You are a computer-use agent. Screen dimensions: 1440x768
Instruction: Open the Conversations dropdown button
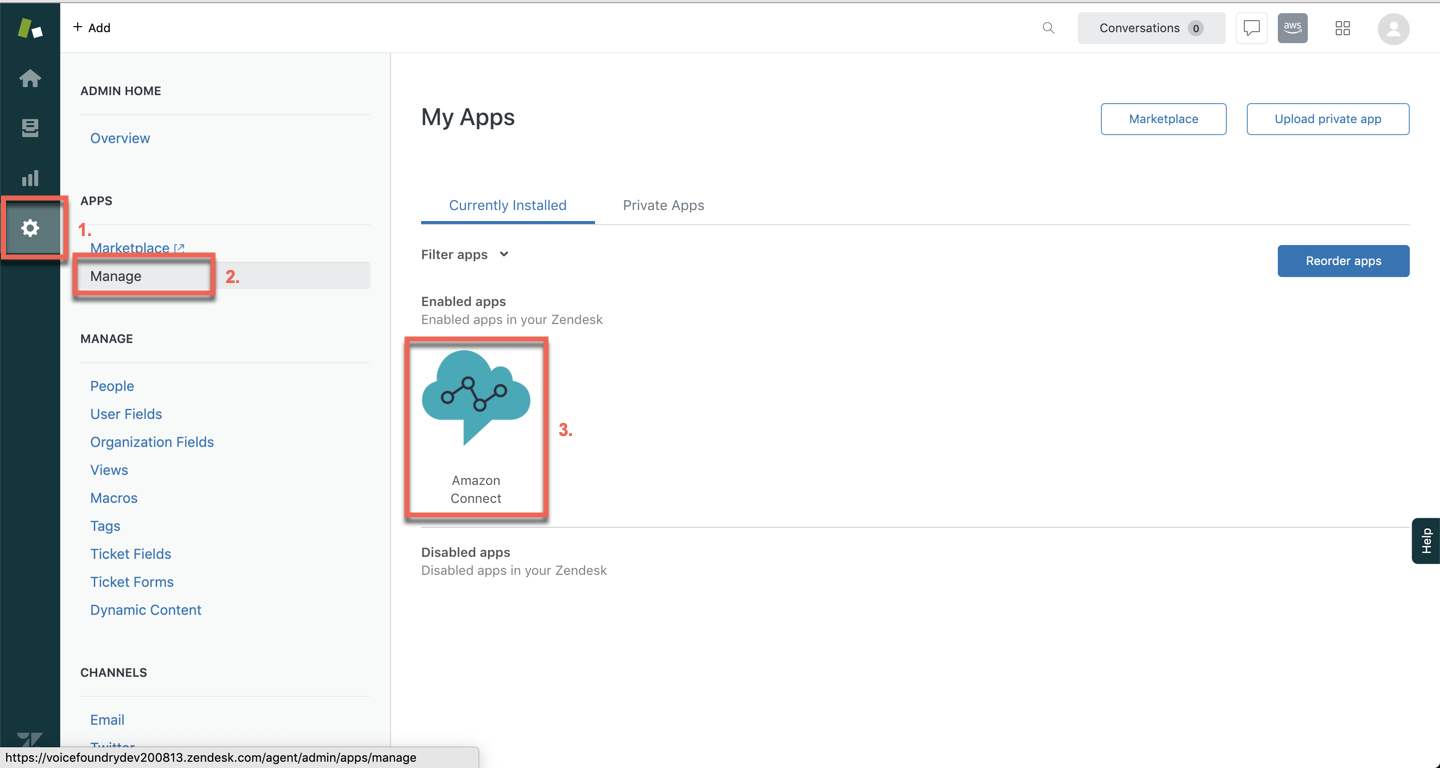[1151, 28]
